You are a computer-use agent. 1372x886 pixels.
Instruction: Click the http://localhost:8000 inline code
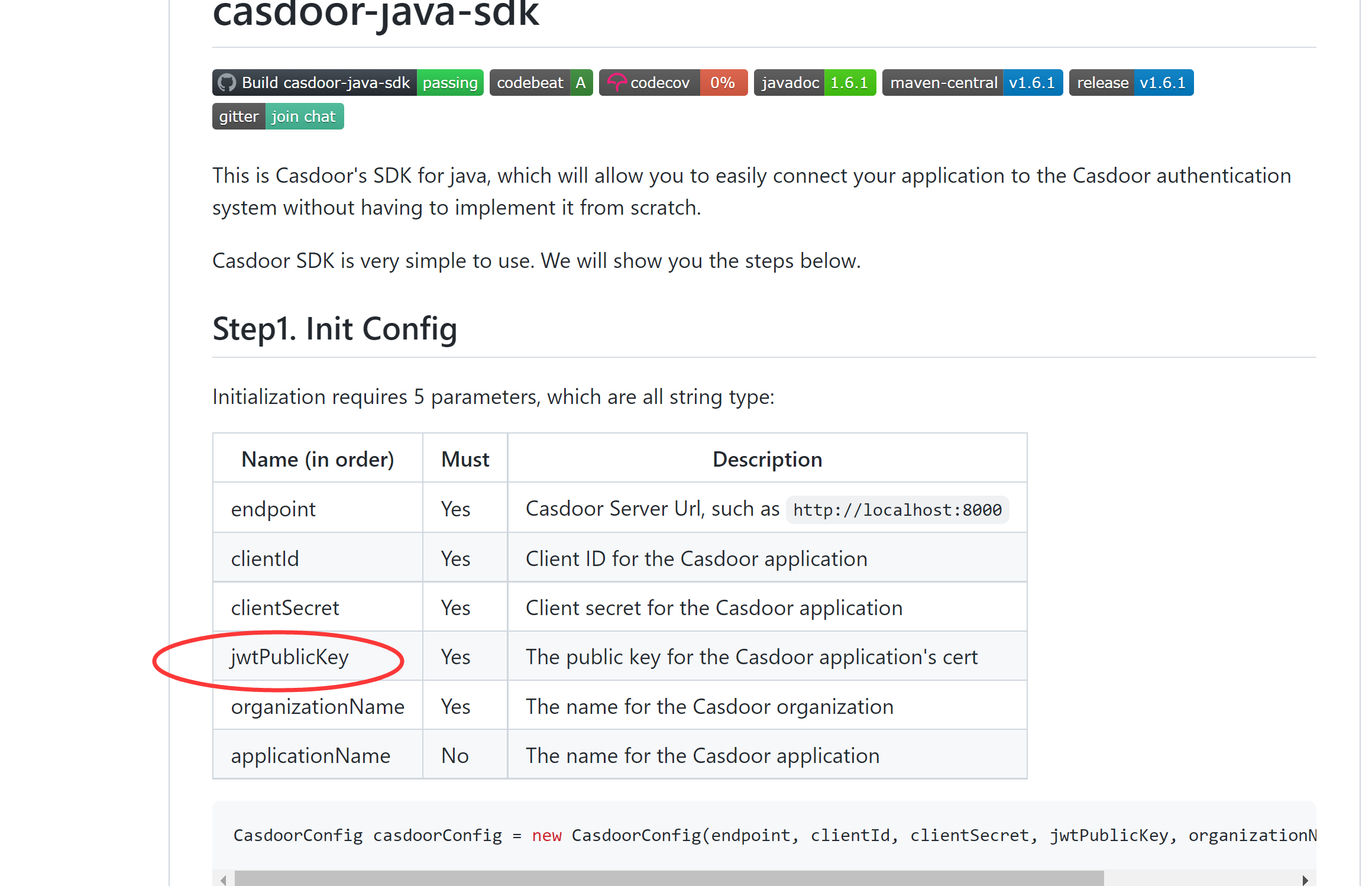[897, 509]
